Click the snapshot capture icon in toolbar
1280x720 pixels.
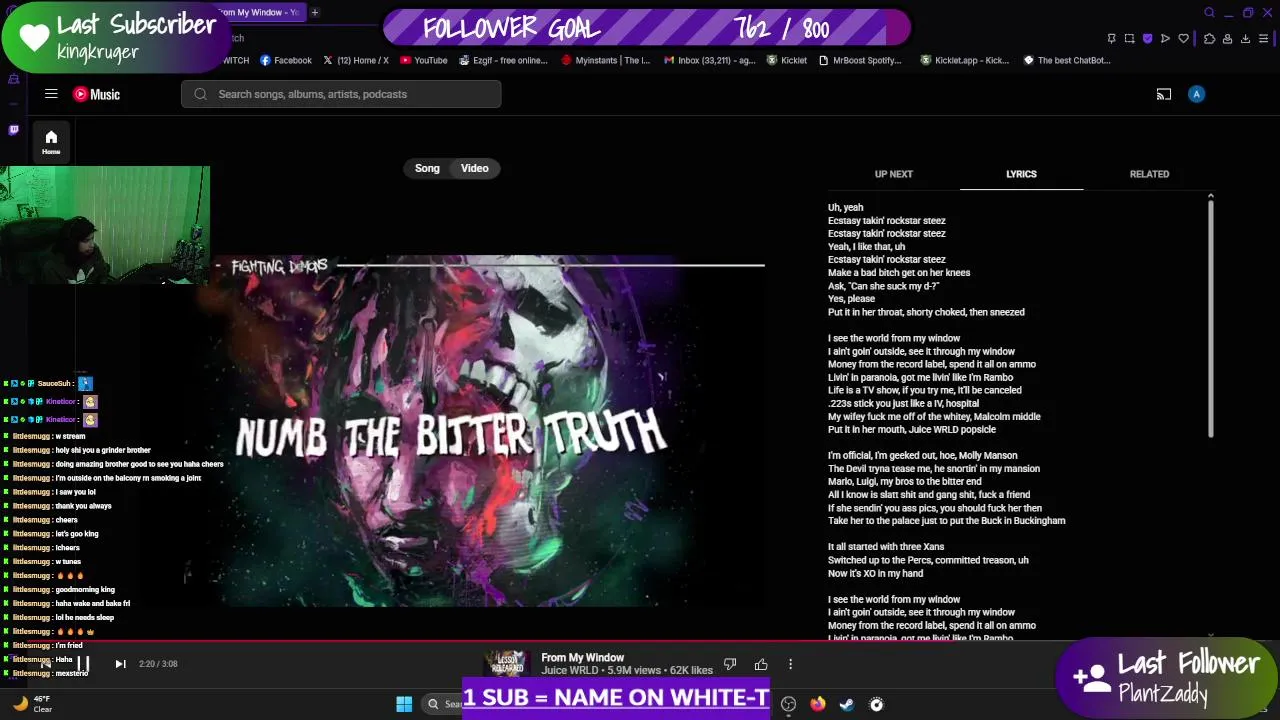(1129, 38)
